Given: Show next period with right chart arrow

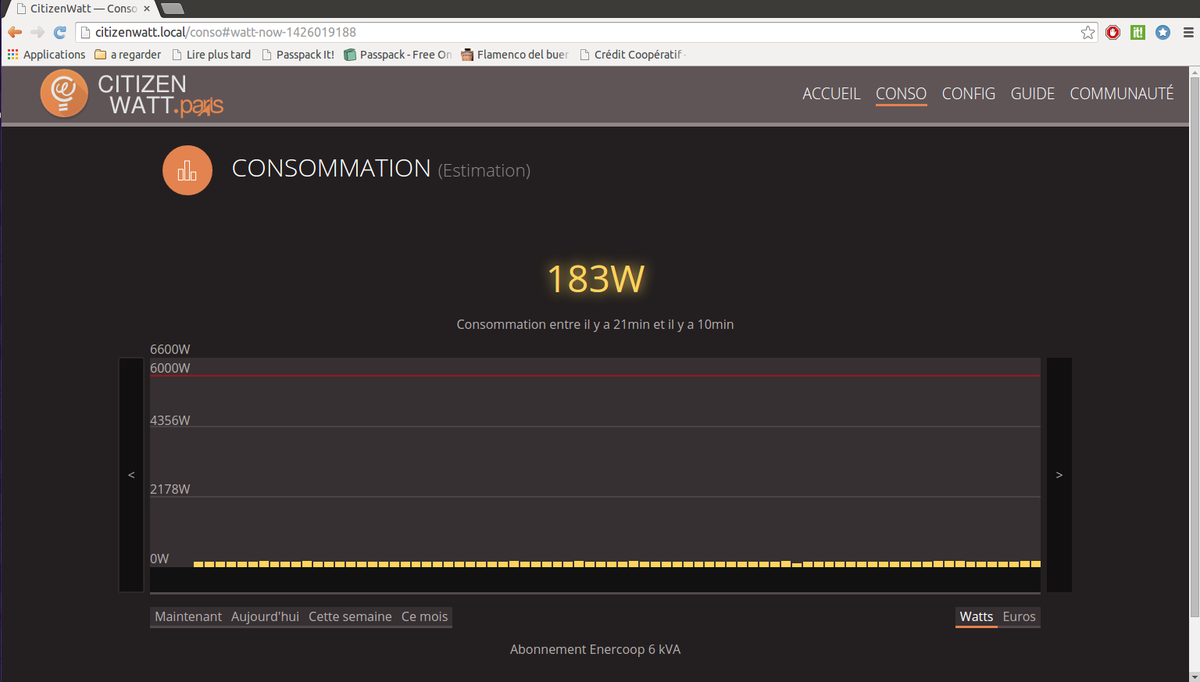Looking at the screenshot, I should pos(1059,474).
